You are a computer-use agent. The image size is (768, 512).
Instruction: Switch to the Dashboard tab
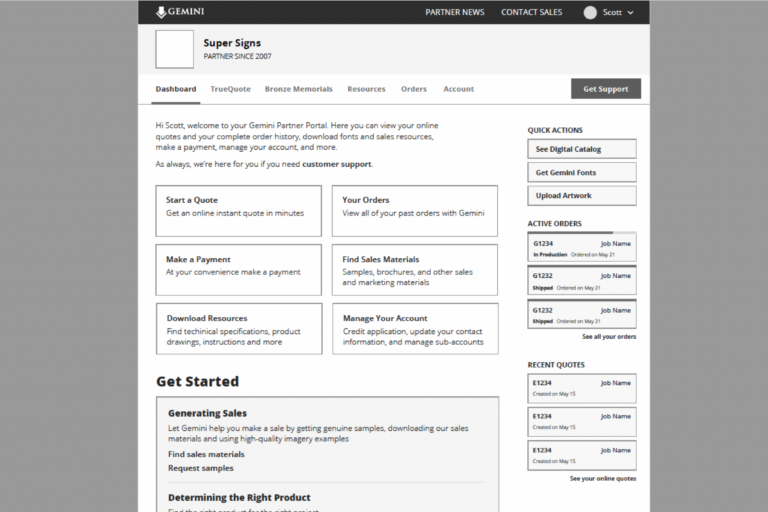(176, 89)
